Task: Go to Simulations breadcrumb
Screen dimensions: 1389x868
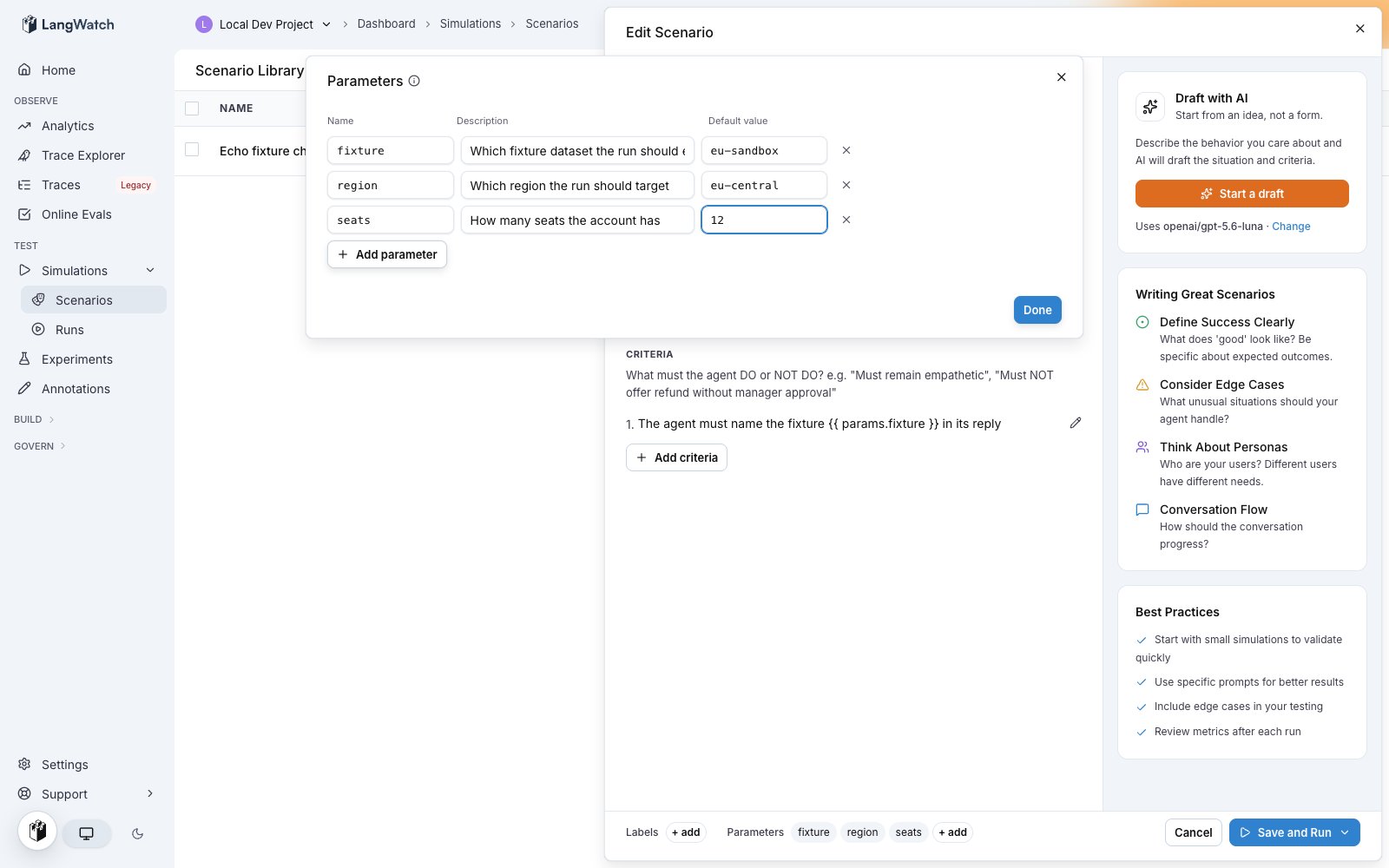Action: pos(471,24)
